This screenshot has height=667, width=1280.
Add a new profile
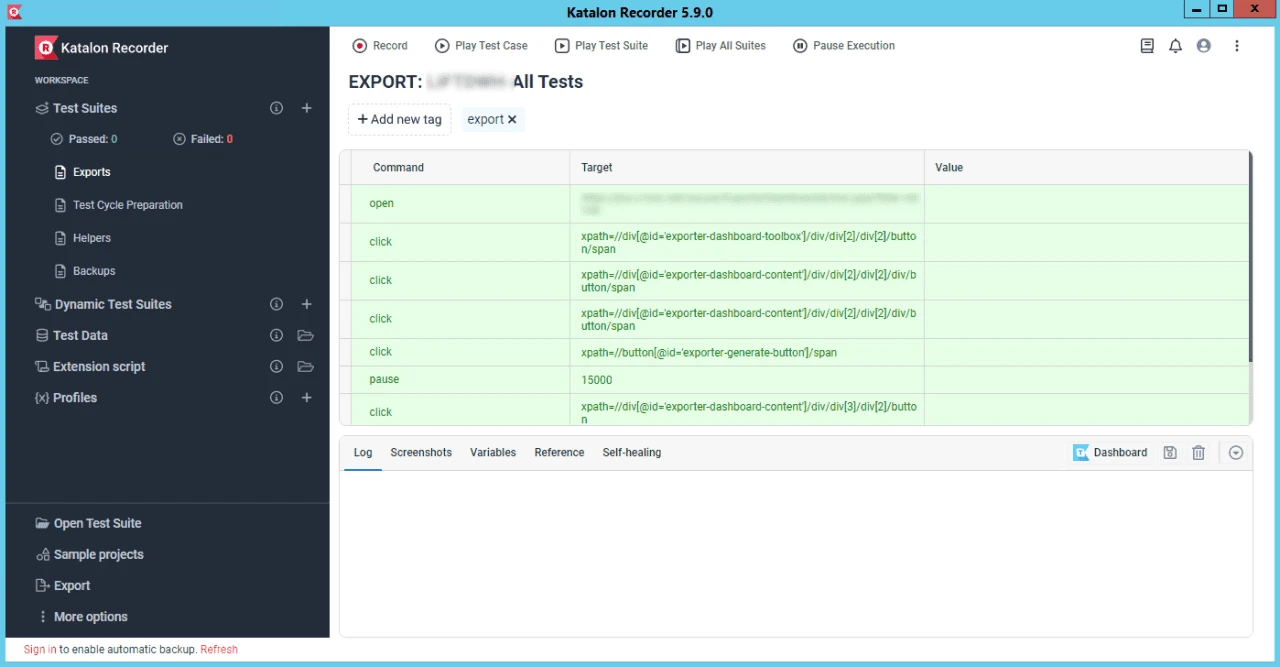point(307,398)
